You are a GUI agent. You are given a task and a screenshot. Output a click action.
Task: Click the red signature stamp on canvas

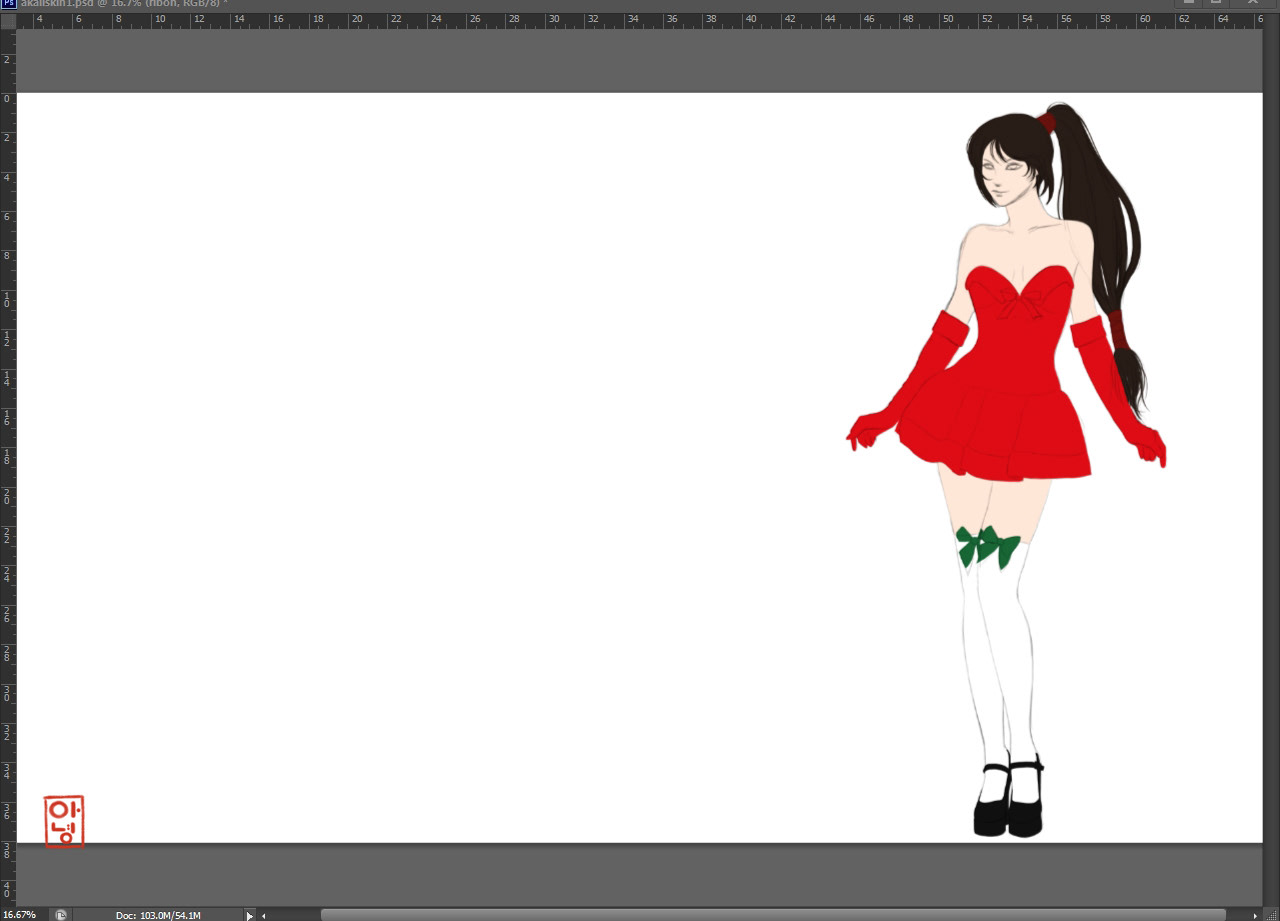pyautogui.click(x=64, y=821)
